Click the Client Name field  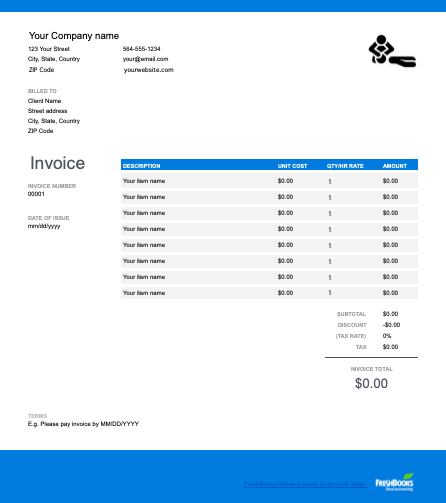(44, 101)
